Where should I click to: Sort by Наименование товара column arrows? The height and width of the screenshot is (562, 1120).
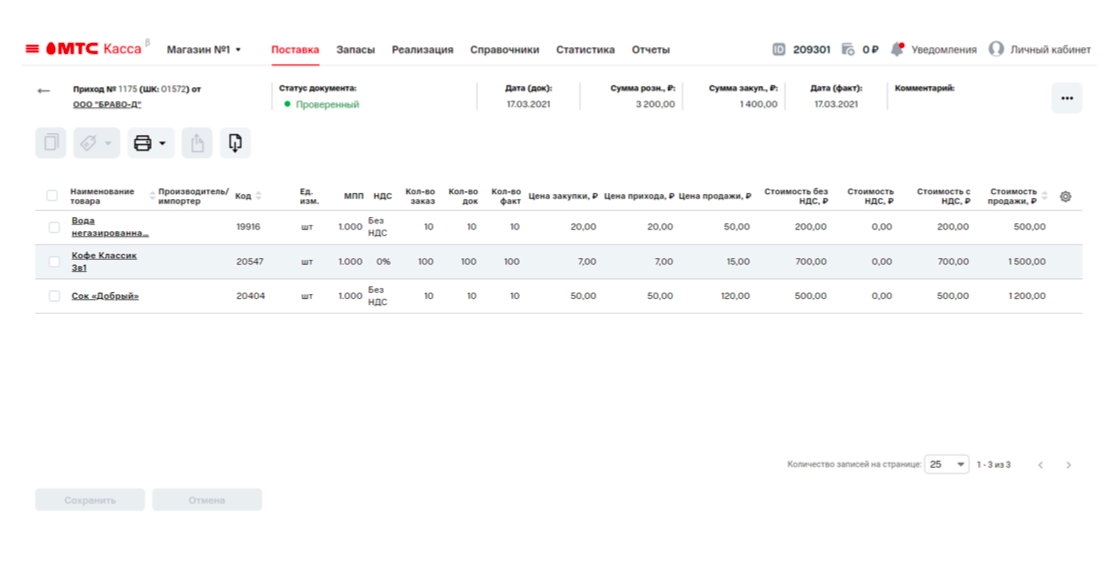click(152, 196)
